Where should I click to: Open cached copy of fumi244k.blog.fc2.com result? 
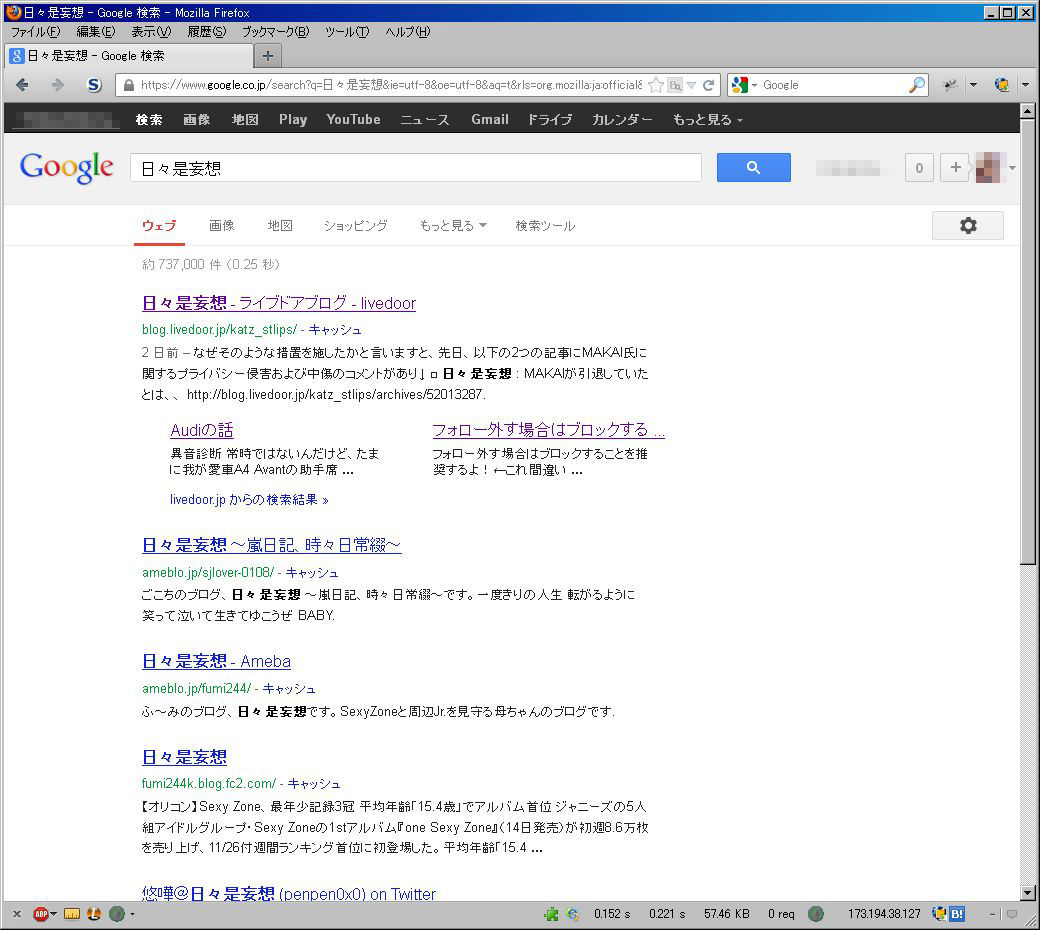click(314, 783)
